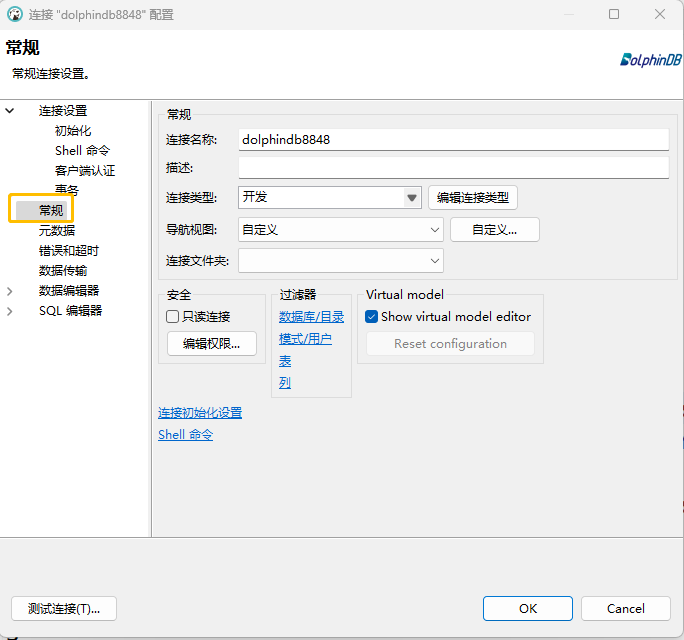The width and height of the screenshot is (684, 640).
Task: Open the 数据库/目录 filter link
Action: tap(311, 317)
